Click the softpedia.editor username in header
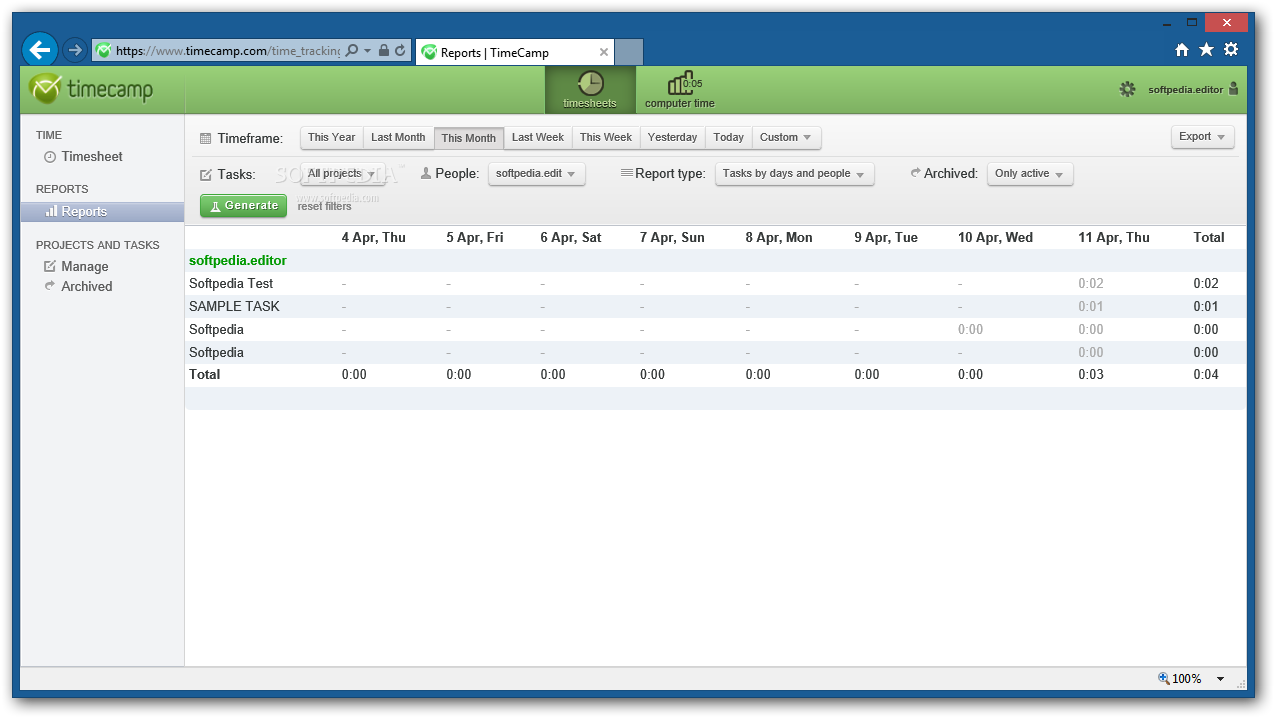This screenshot has height=718, width=1275. (1185, 90)
